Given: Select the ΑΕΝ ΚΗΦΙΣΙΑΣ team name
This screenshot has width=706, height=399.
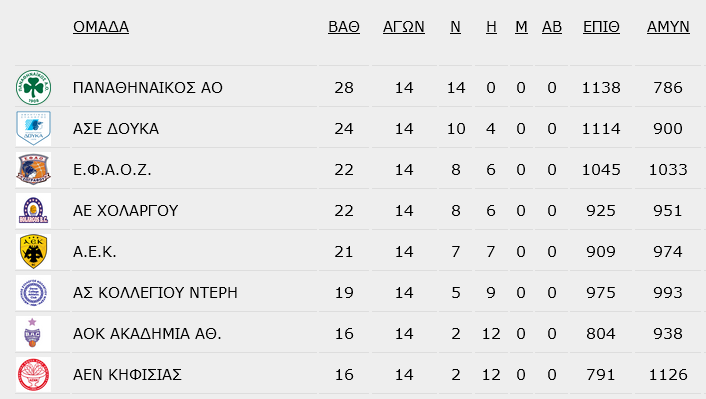Looking at the screenshot, I should (x=127, y=375).
